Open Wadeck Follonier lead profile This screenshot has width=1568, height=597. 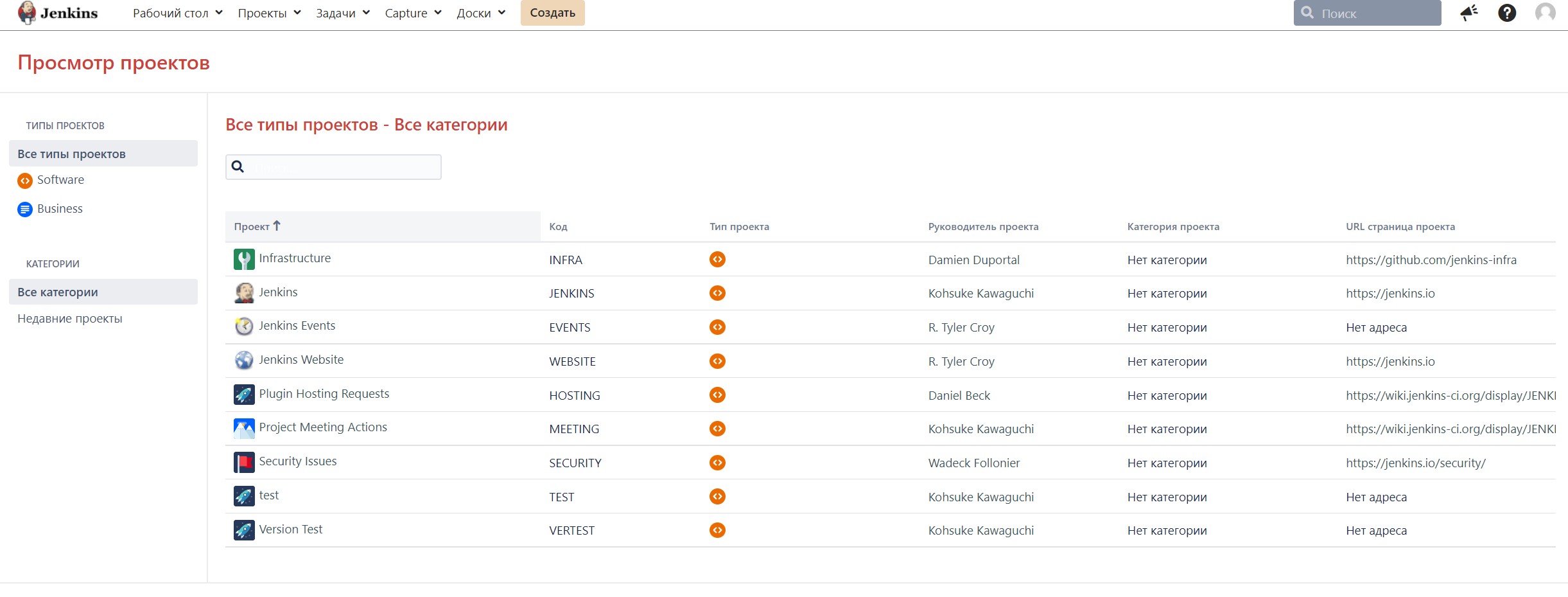pyautogui.click(x=973, y=463)
